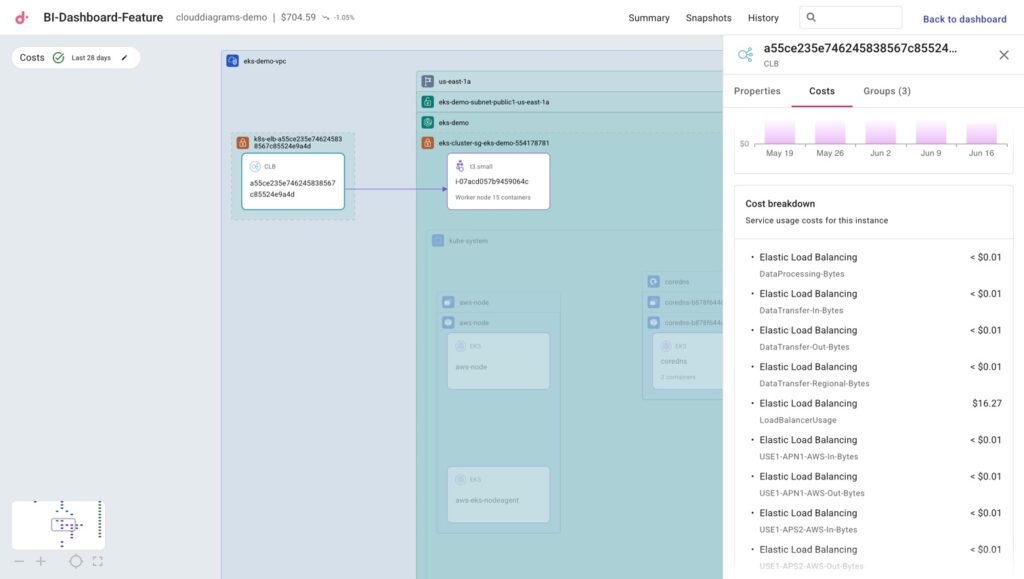1024x579 pixels.
Task: Click the $704.59 total cost value
Action: coord(298,18)
